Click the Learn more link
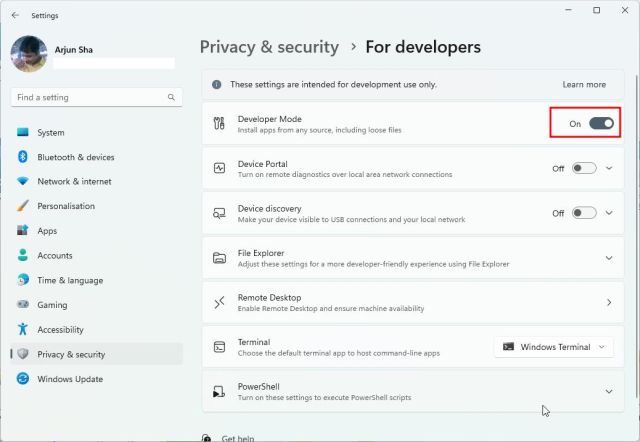The image size is (640, 442). [584, 85]
